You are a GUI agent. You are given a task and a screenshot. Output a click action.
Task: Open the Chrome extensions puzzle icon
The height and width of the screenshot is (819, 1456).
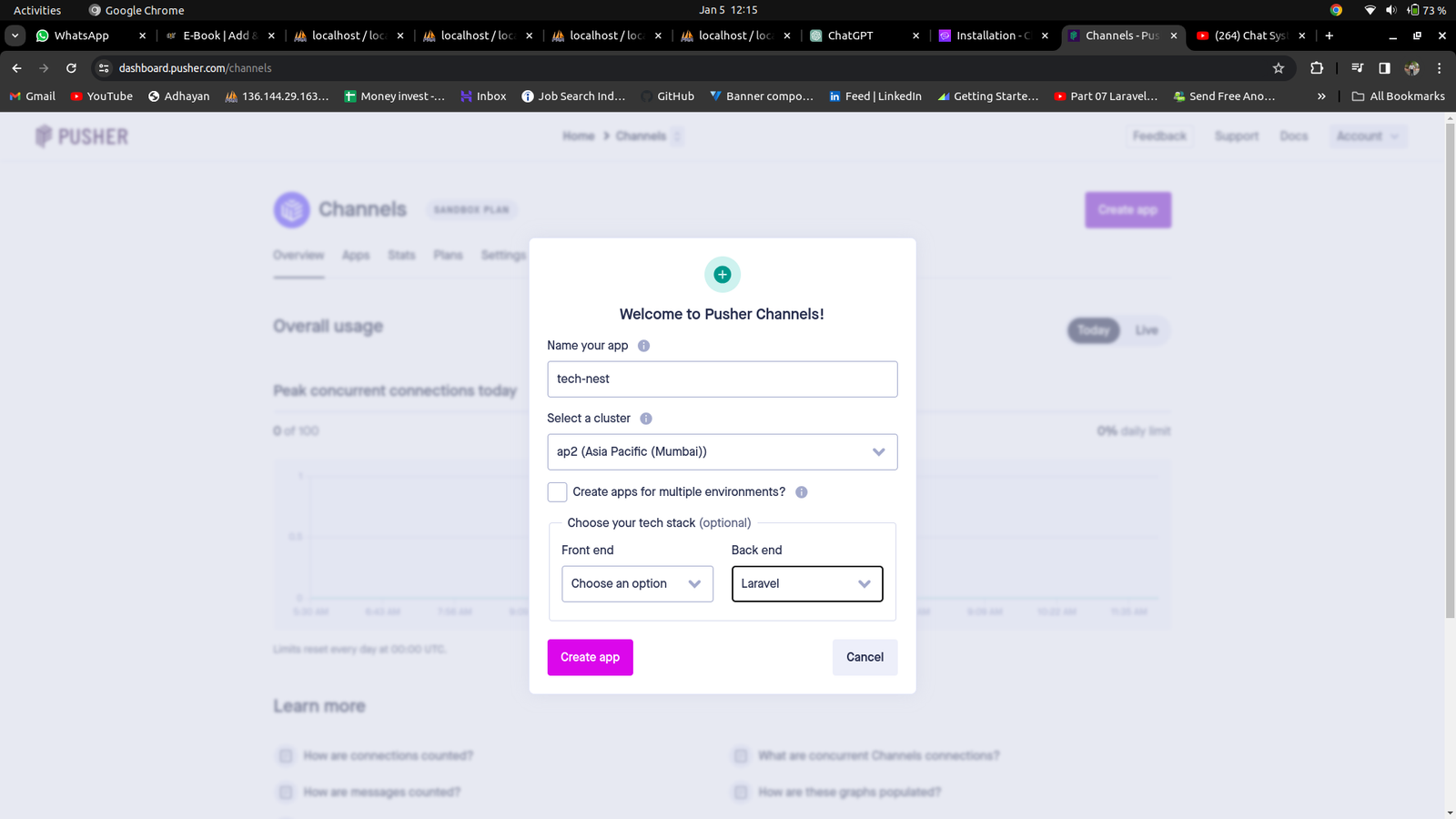pyautogui.click(x=1317, y=68)
